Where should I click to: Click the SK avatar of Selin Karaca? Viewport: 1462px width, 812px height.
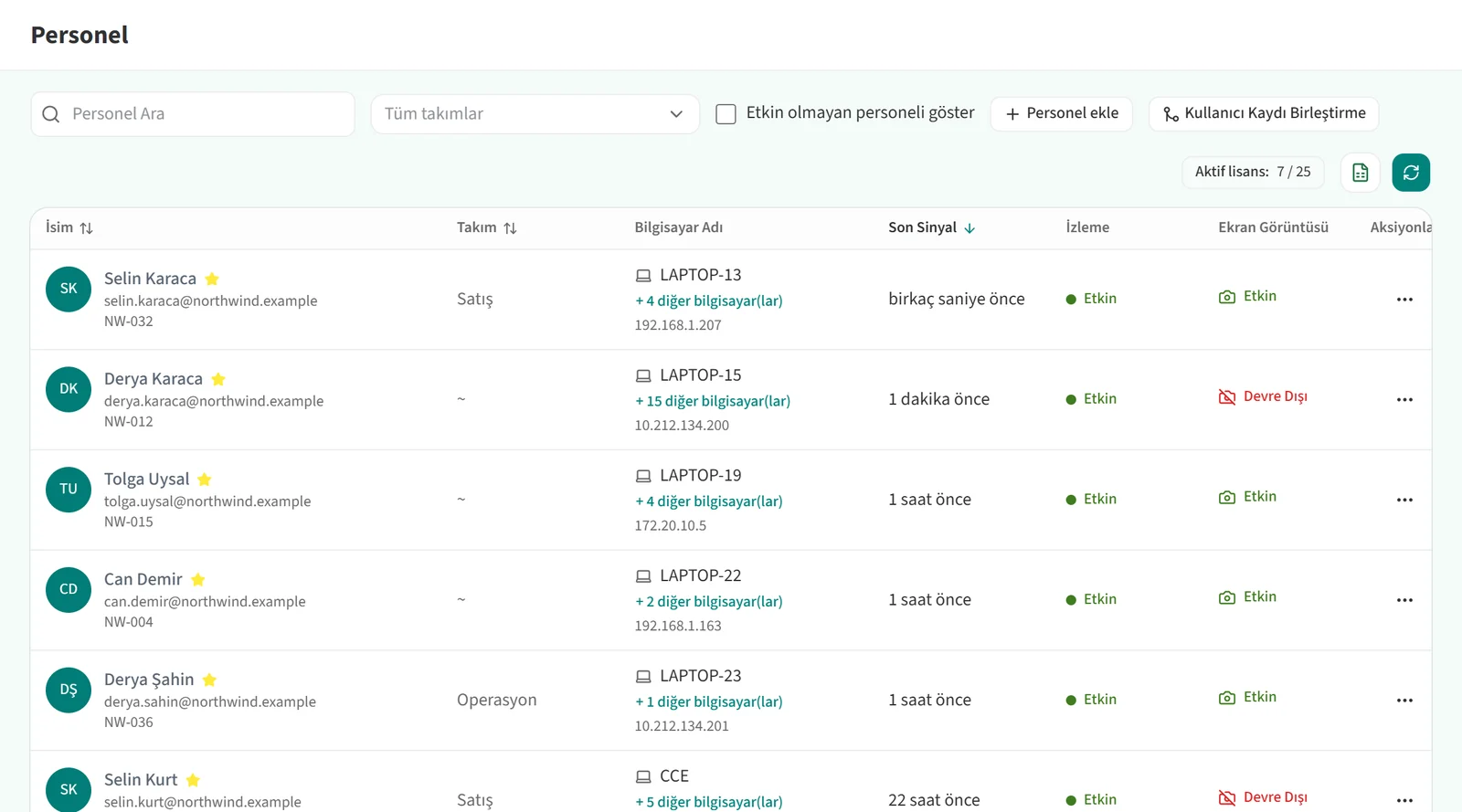69,289
